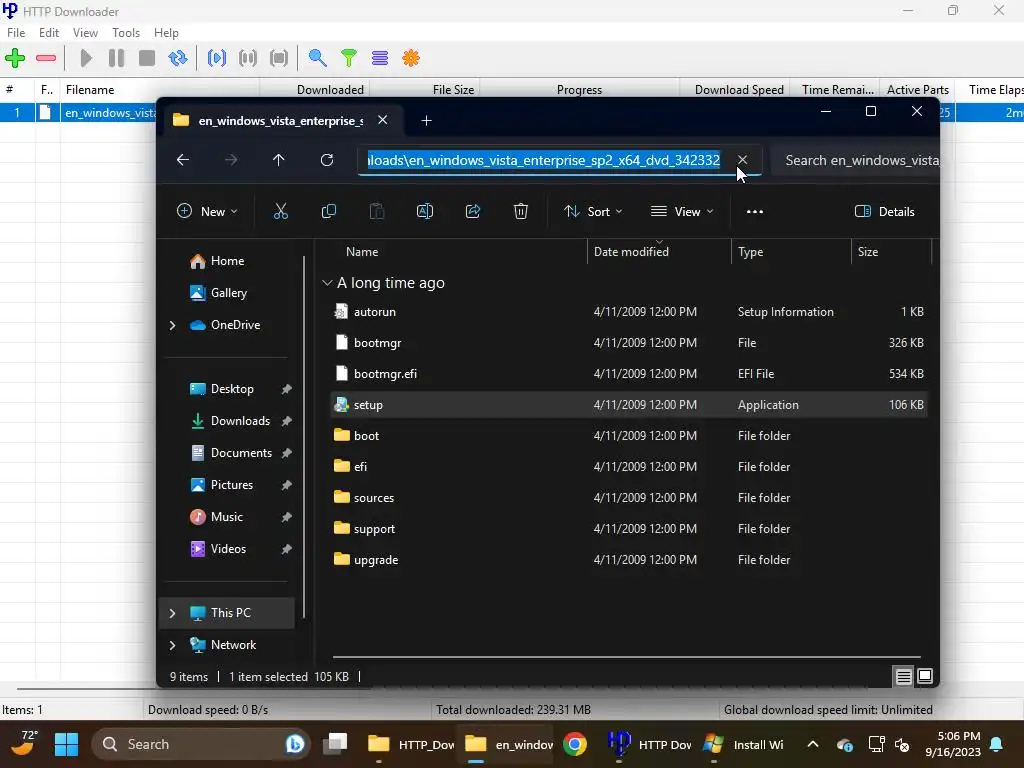The height and width of the screenshot is (768, 1024).
Task: Go up one folder level
Action: pyautogui.click(x=279, y=160)
